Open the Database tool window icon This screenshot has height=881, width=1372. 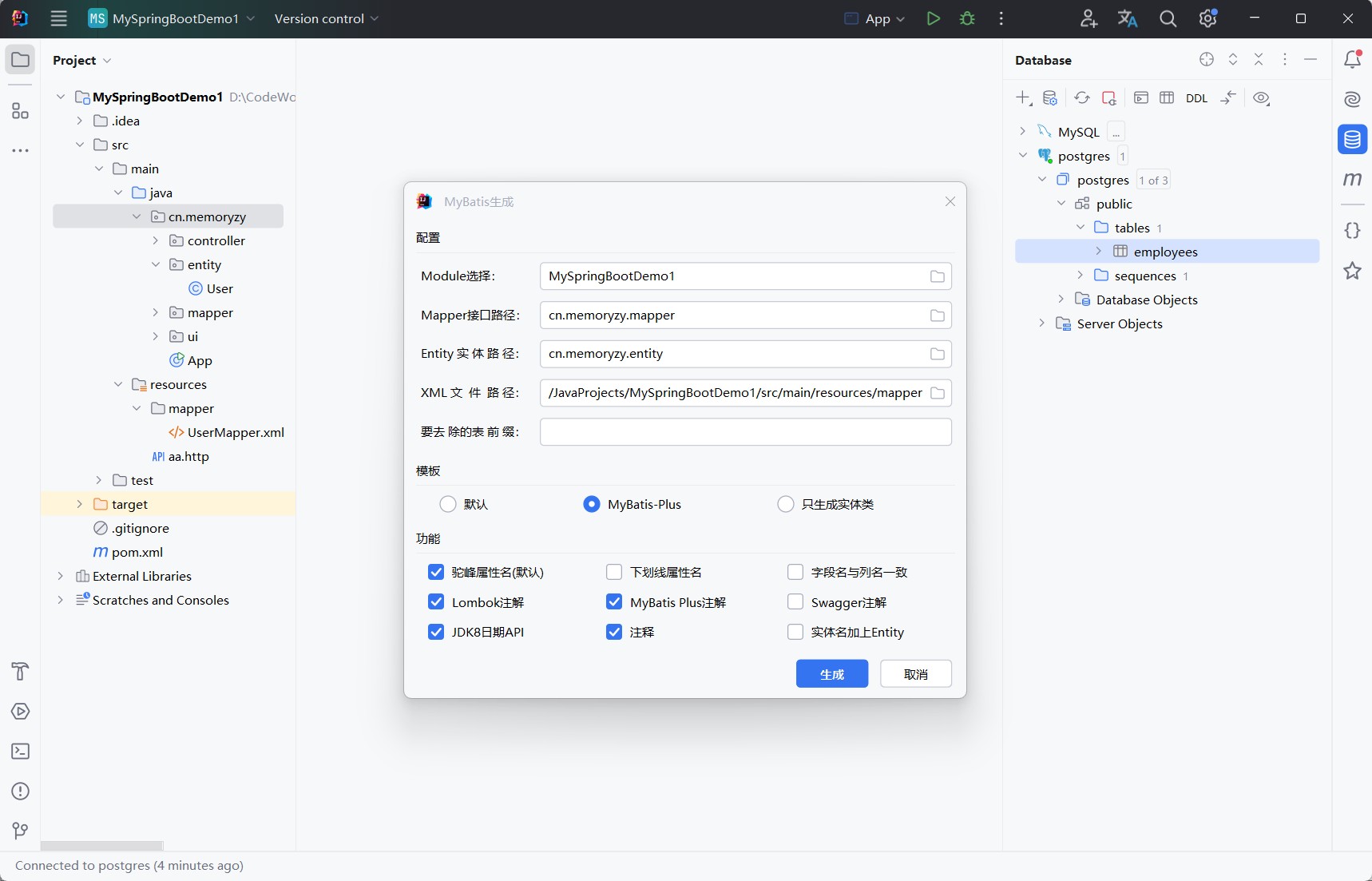coord(1352,139)
